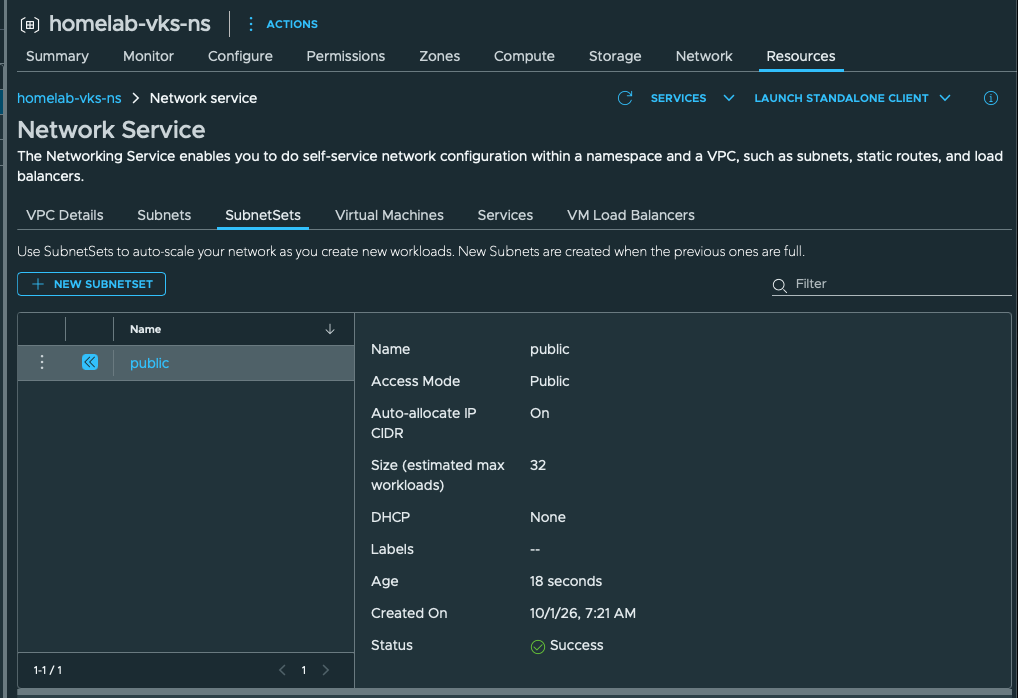
Task: Open the VM Load Balancers sub-tab
Action: click(630, 216)
